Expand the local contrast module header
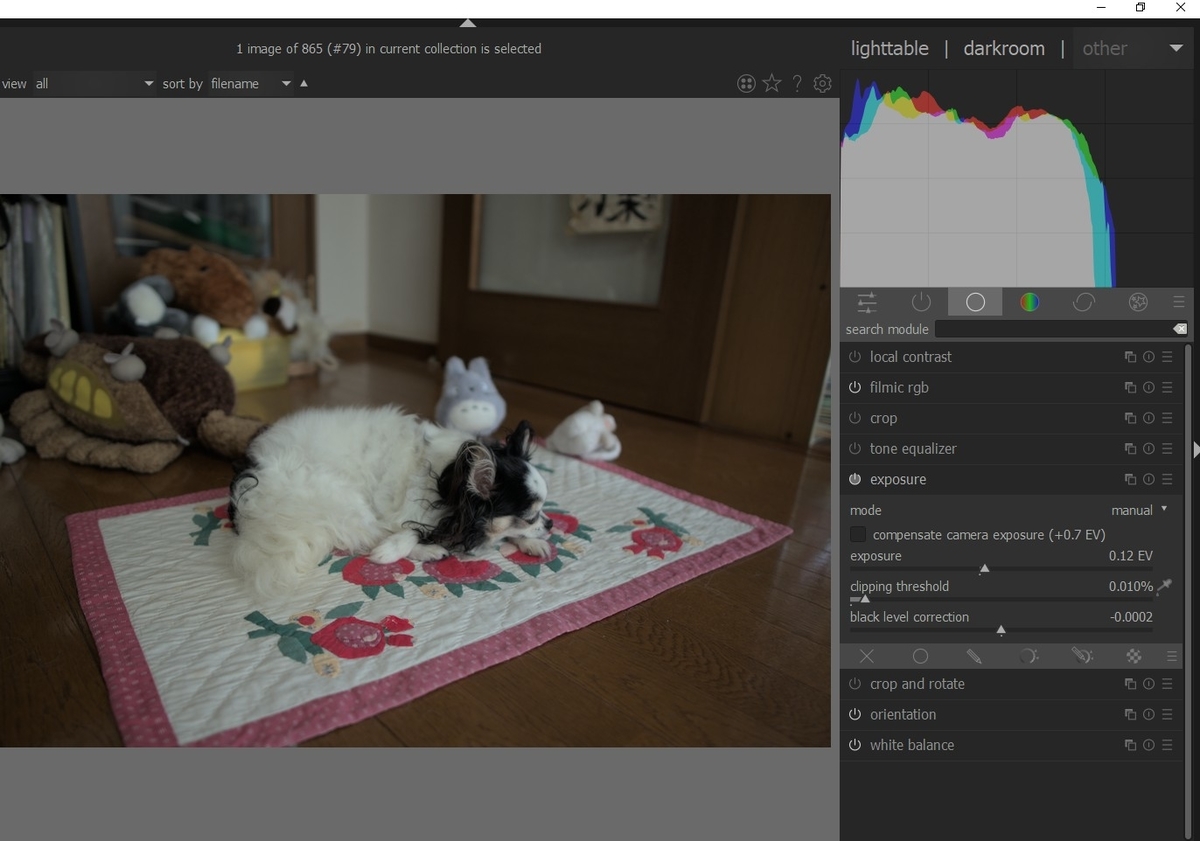The width and height of the screenshot is (1200, 841). click(911, 357)
